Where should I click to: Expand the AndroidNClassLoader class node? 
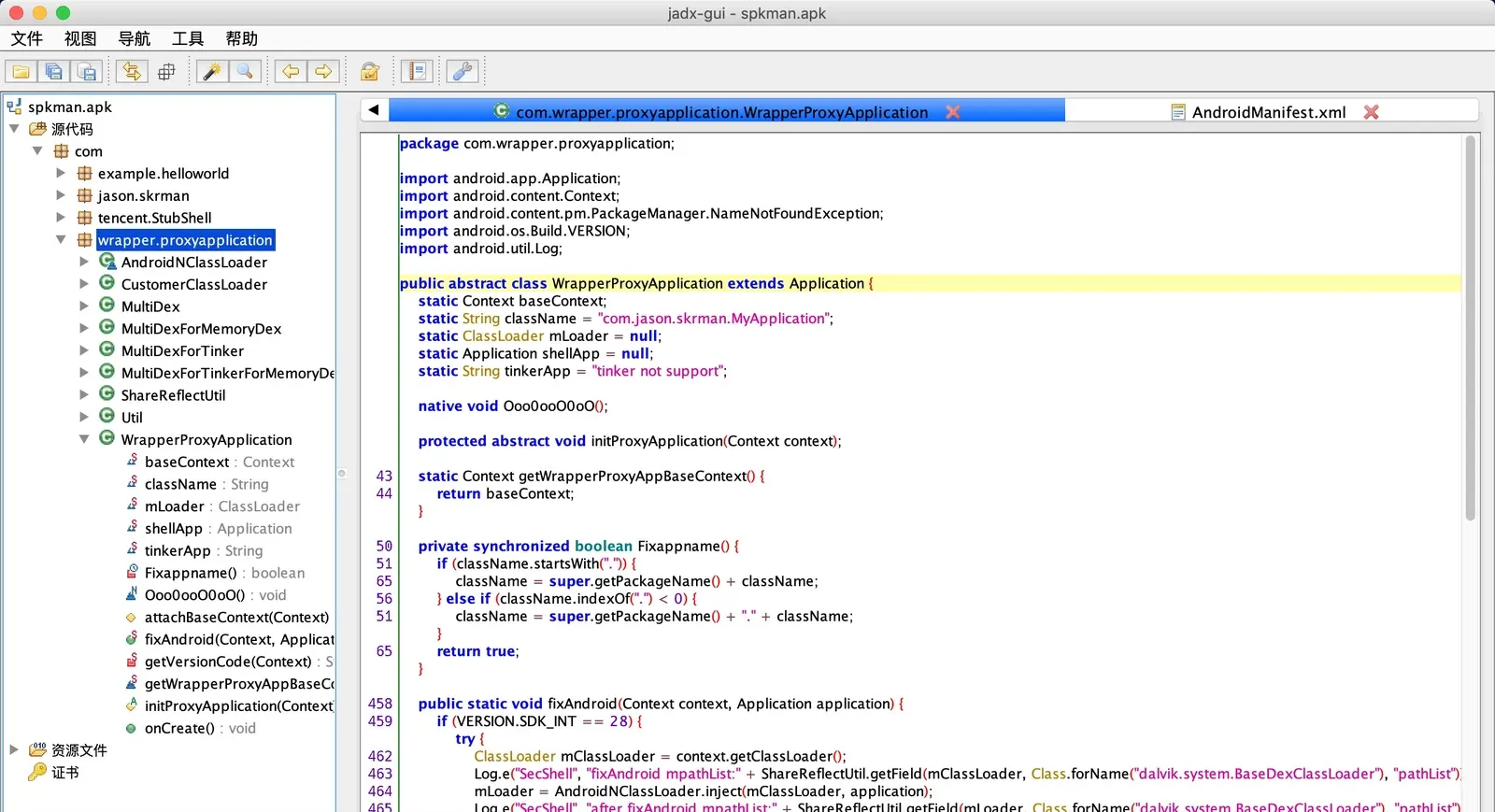pyautogui.click(x=84, y=262)
